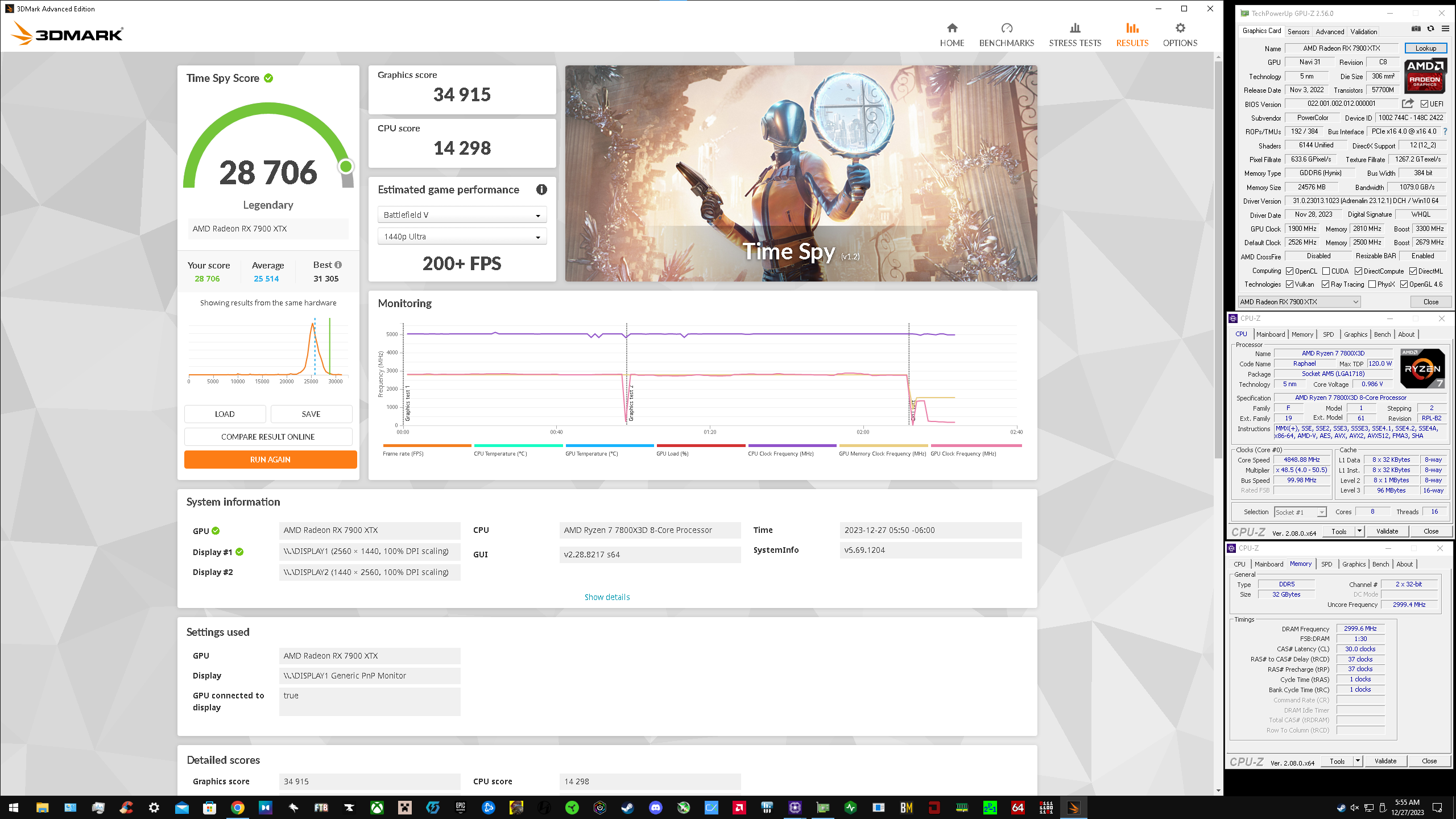Click the Frame rate (FPS) legend color bar

coord(427,445)
